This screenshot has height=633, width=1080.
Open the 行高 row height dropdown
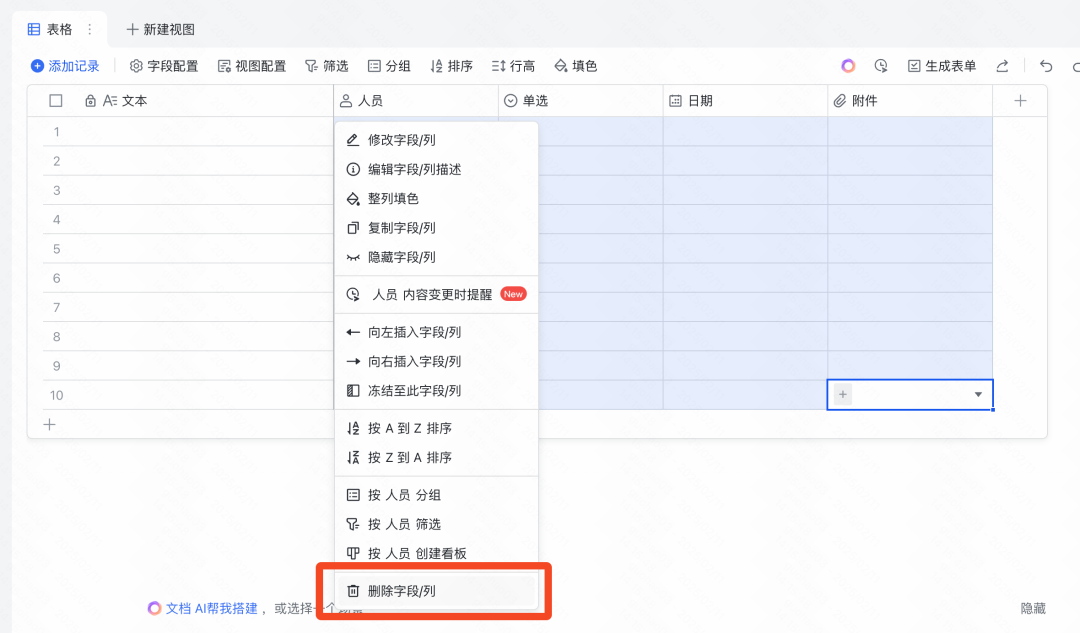click(513, 66)
